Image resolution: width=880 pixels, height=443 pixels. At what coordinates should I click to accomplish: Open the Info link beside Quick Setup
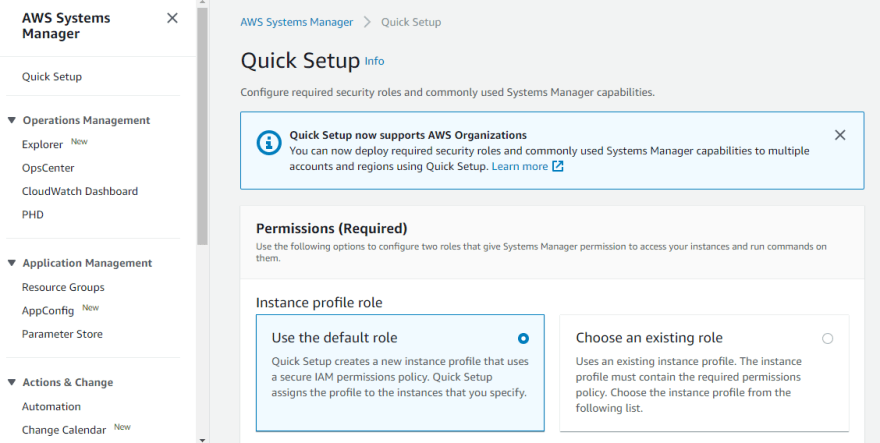click(x=374, y=61)
